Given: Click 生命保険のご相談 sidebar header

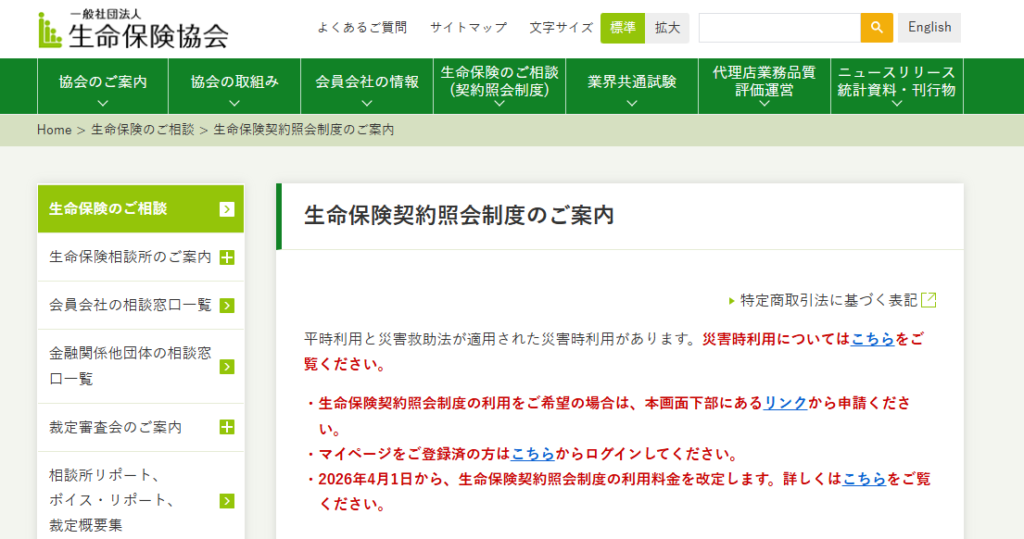Looking at the screenshot, I should [x=140, y=209].
